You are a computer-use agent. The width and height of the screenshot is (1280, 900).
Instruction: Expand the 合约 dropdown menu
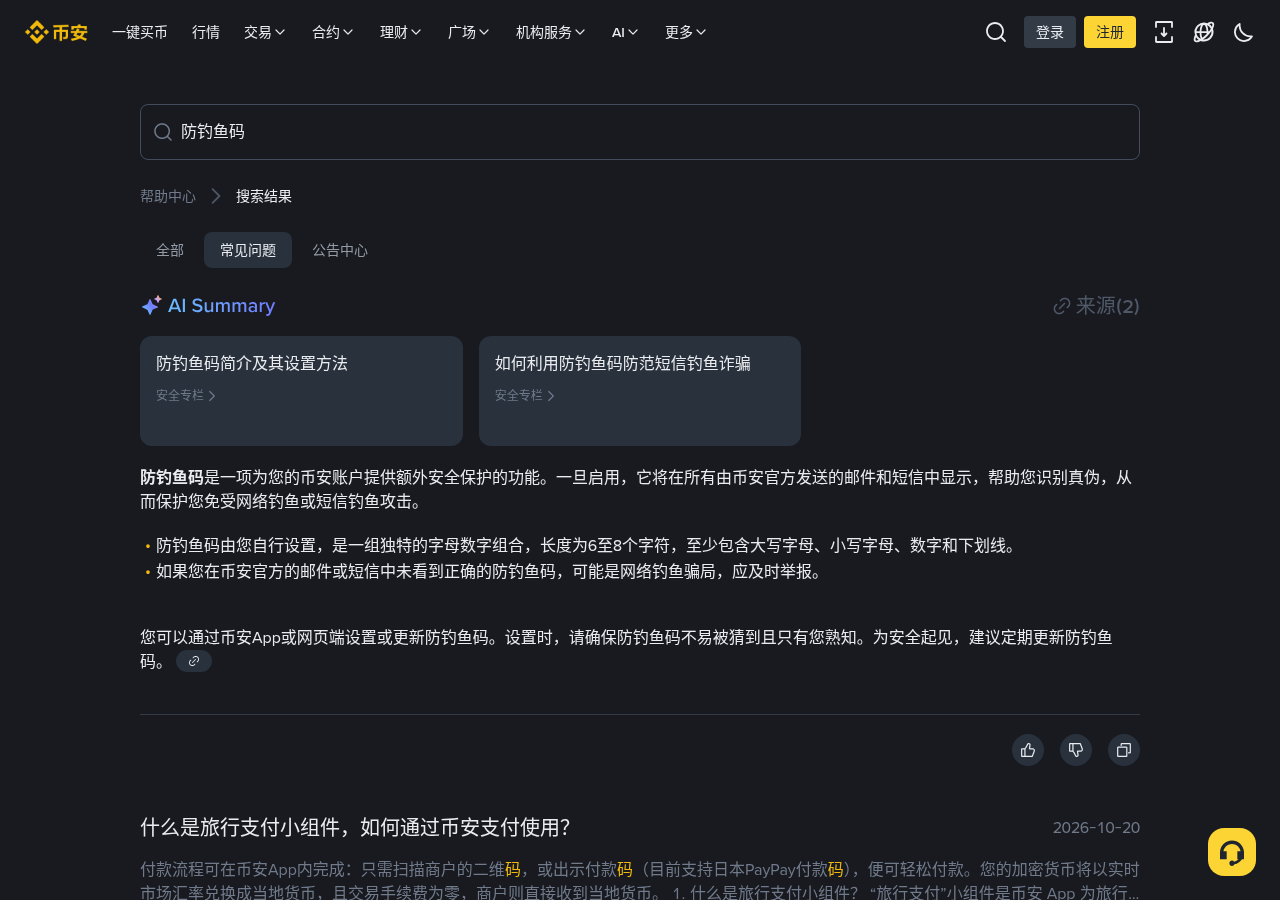tap(333, 32)
